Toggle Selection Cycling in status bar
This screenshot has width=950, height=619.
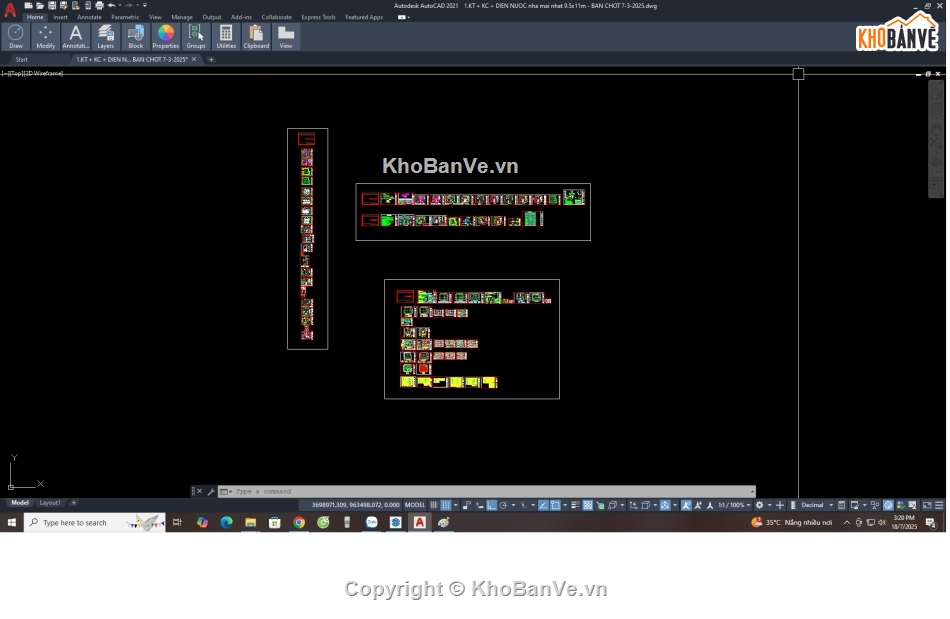coord(599,505)
